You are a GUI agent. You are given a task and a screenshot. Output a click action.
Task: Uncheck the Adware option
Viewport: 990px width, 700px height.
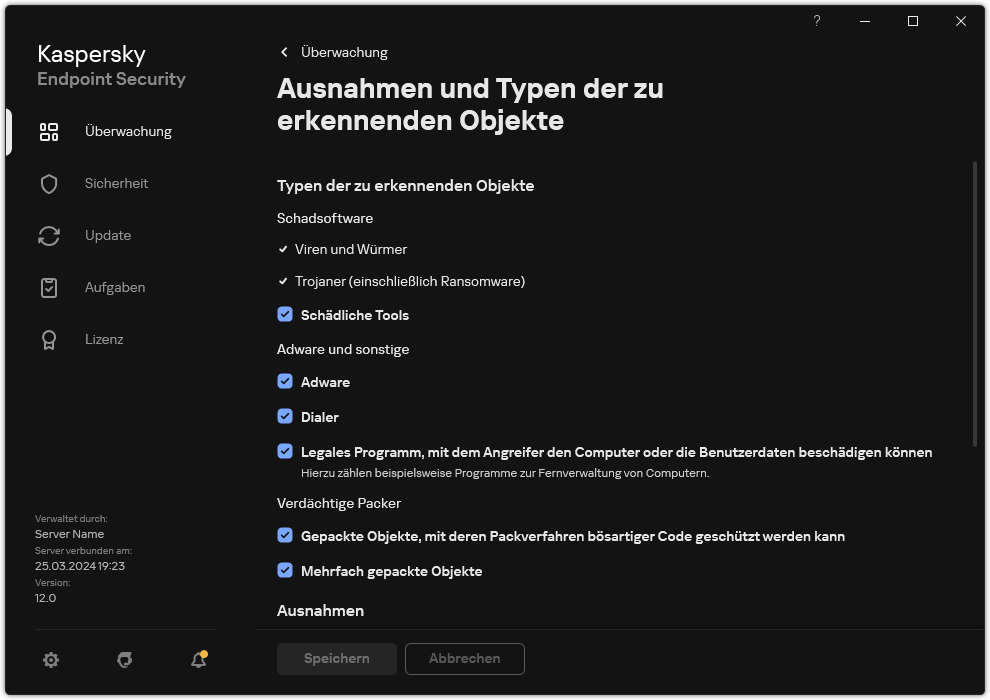[285, 381]
